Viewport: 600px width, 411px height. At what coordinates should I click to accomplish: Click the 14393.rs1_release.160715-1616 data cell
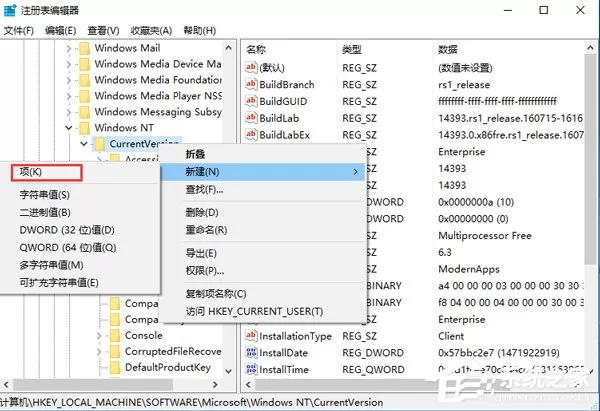pos(510,118)
